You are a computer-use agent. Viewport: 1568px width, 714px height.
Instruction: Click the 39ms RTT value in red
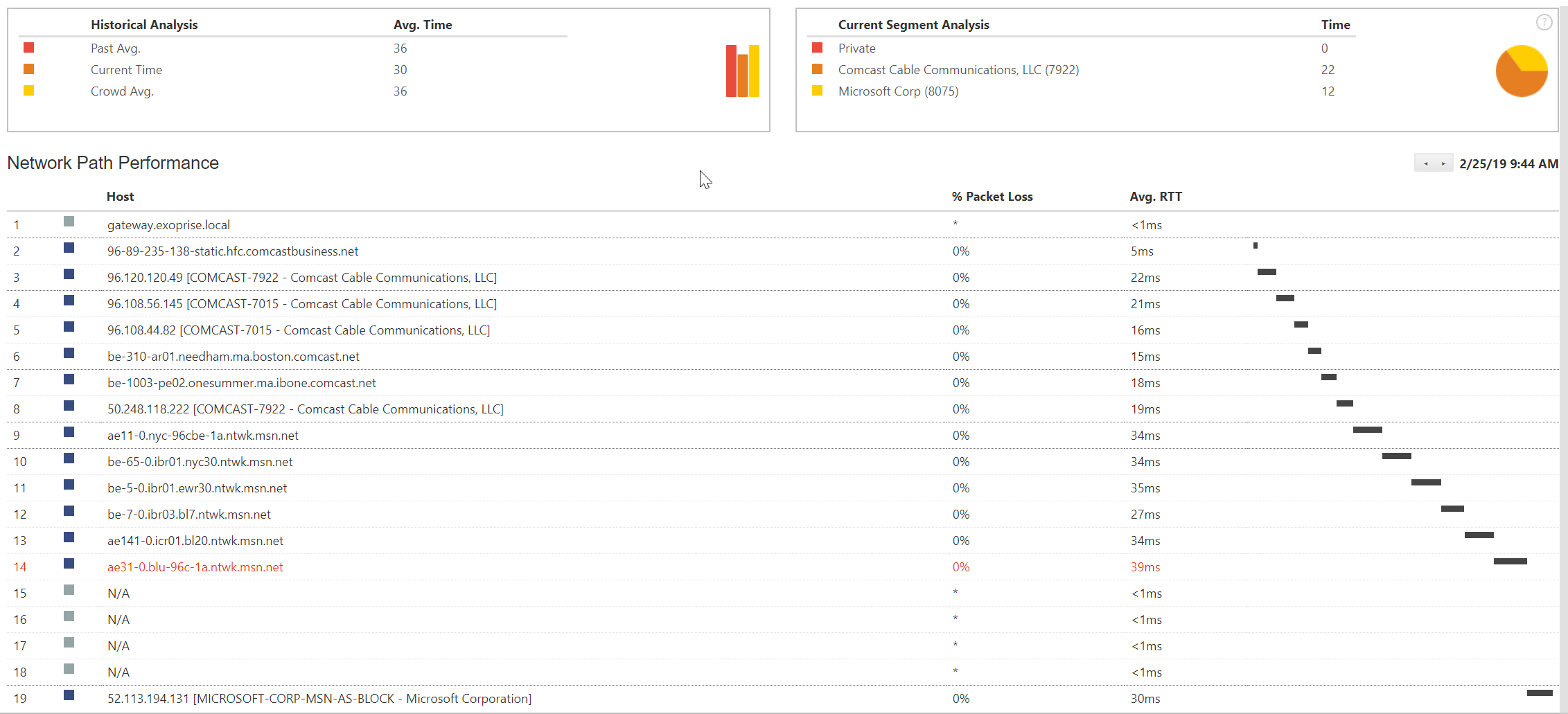coord(1145,567)
